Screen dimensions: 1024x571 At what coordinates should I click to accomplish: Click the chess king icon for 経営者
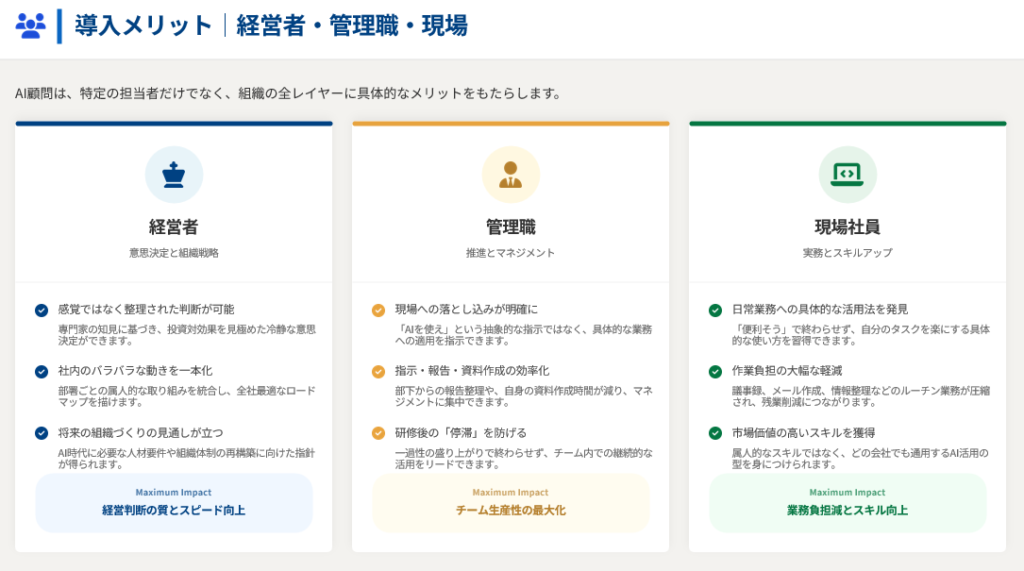pyautogui.click(x=174, y=174)
